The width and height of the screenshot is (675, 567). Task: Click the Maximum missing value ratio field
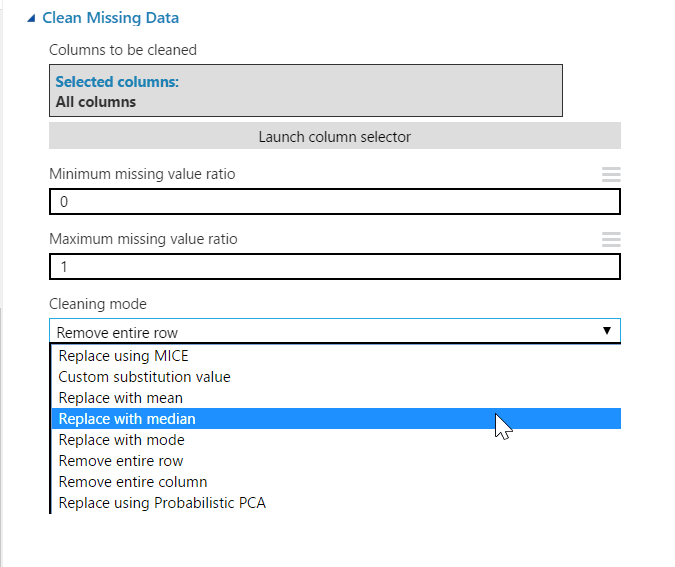tap(334, 267)
